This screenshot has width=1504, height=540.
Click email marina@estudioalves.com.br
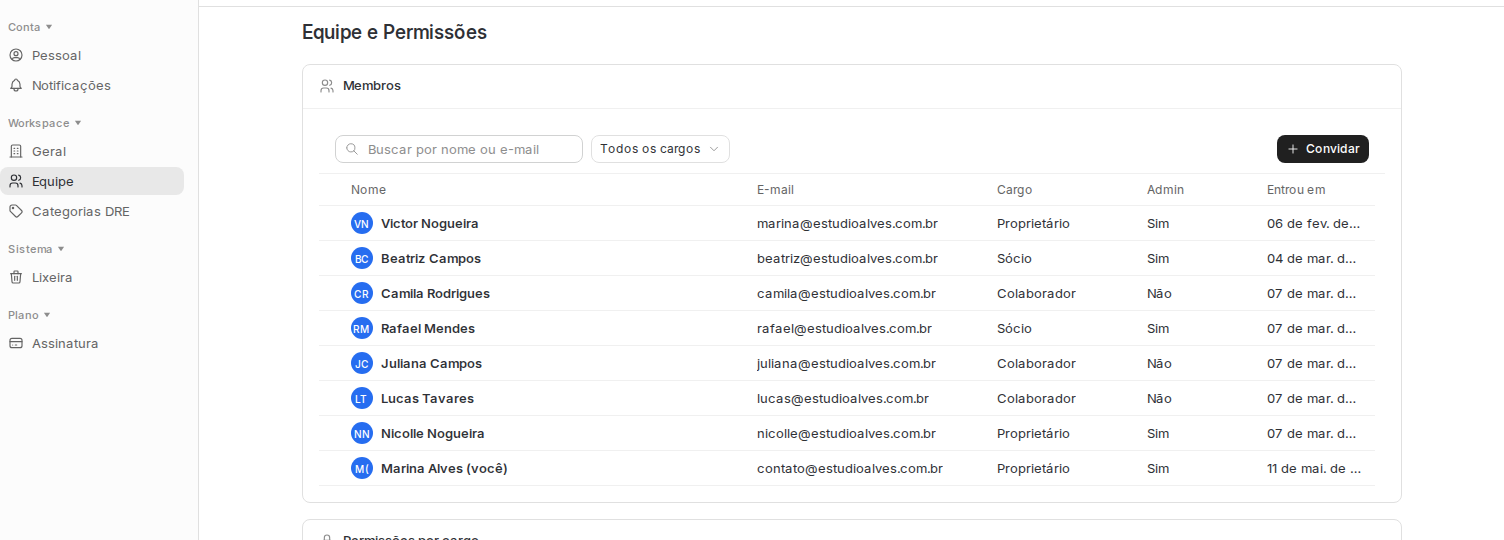tap(847, 223)
